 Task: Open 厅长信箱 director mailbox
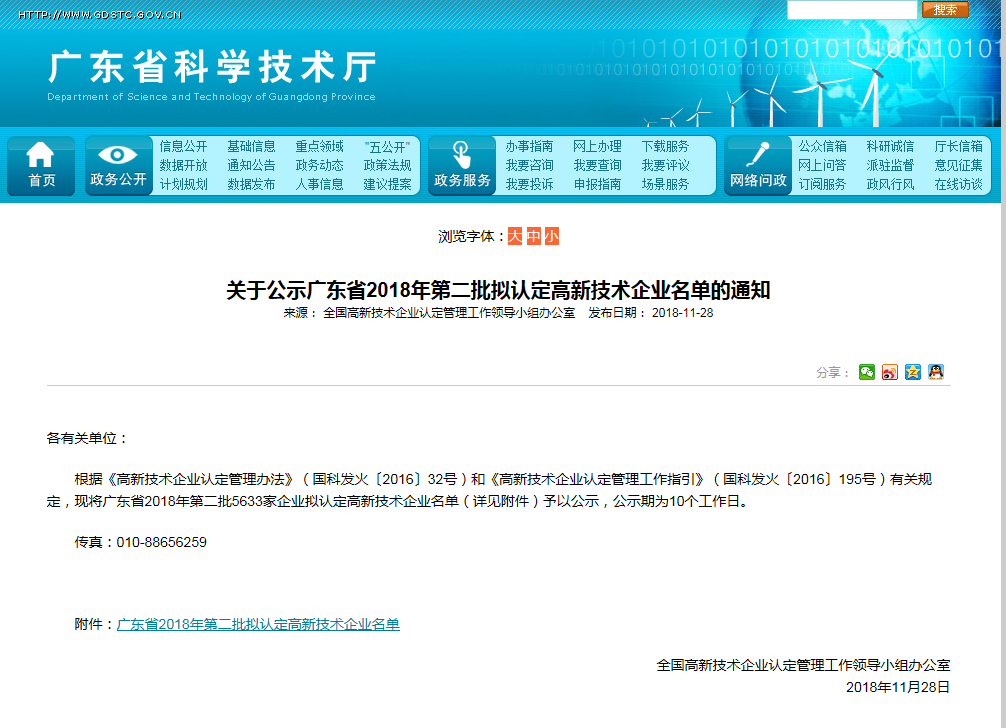(957, 145)
